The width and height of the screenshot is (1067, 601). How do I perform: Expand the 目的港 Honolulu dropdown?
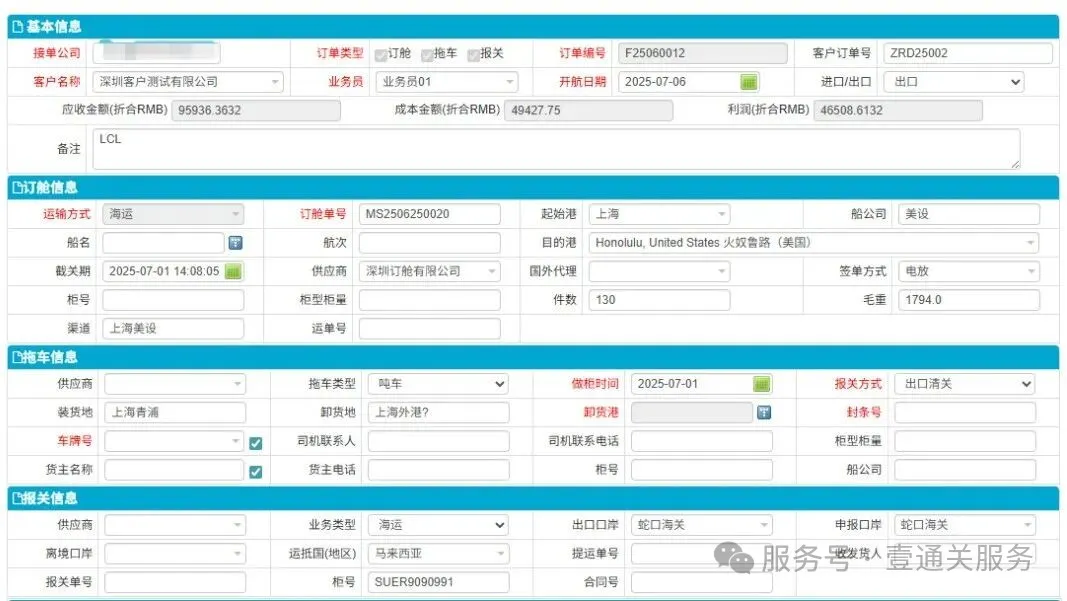click(1030, 243)
